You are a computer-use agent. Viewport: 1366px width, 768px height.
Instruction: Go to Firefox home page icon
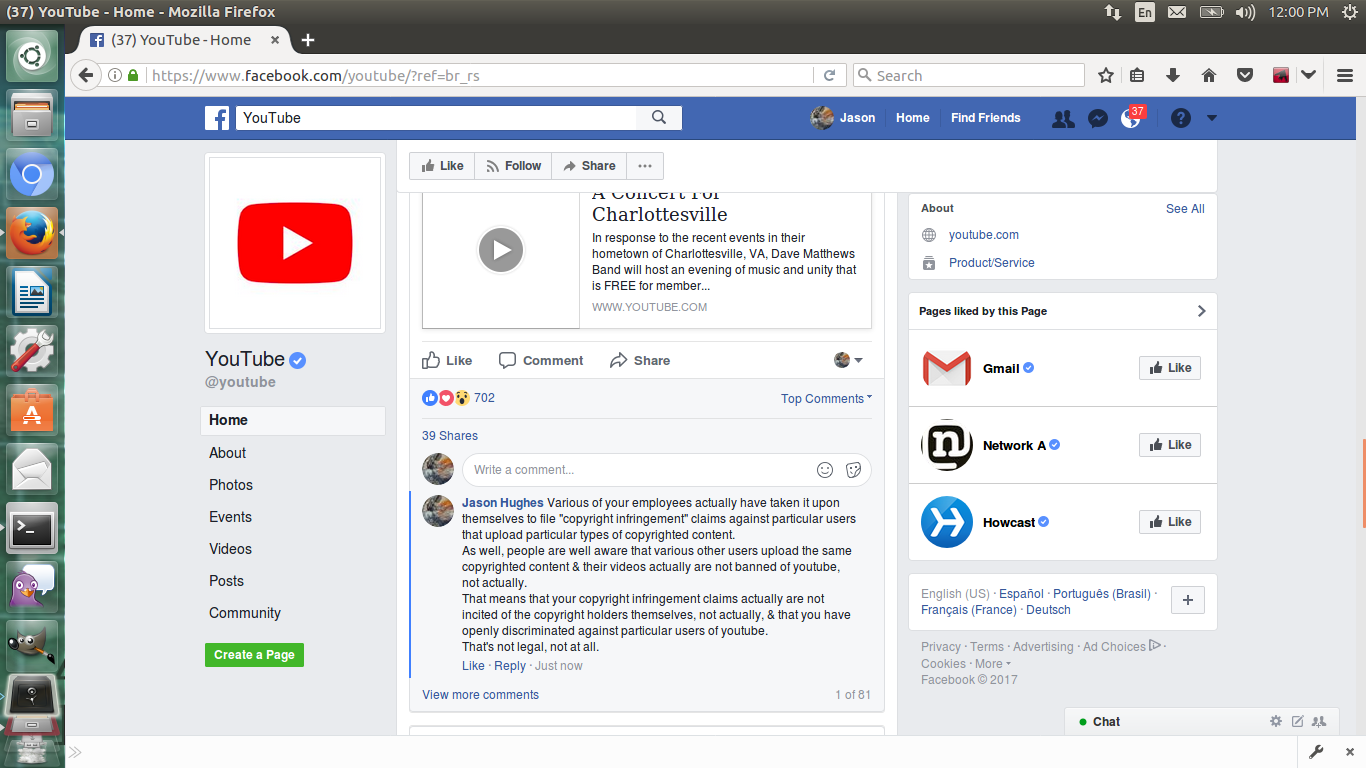[x=1208, y=75]
